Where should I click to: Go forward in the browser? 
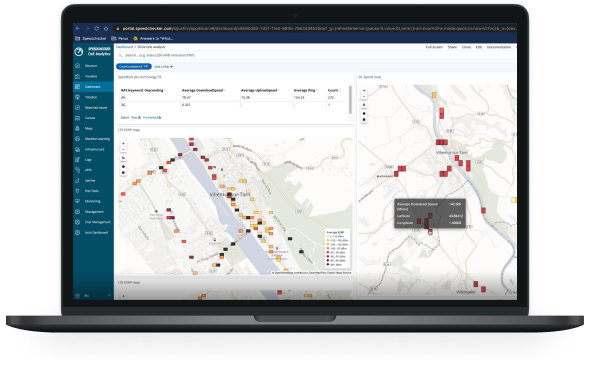click(87, 28)
